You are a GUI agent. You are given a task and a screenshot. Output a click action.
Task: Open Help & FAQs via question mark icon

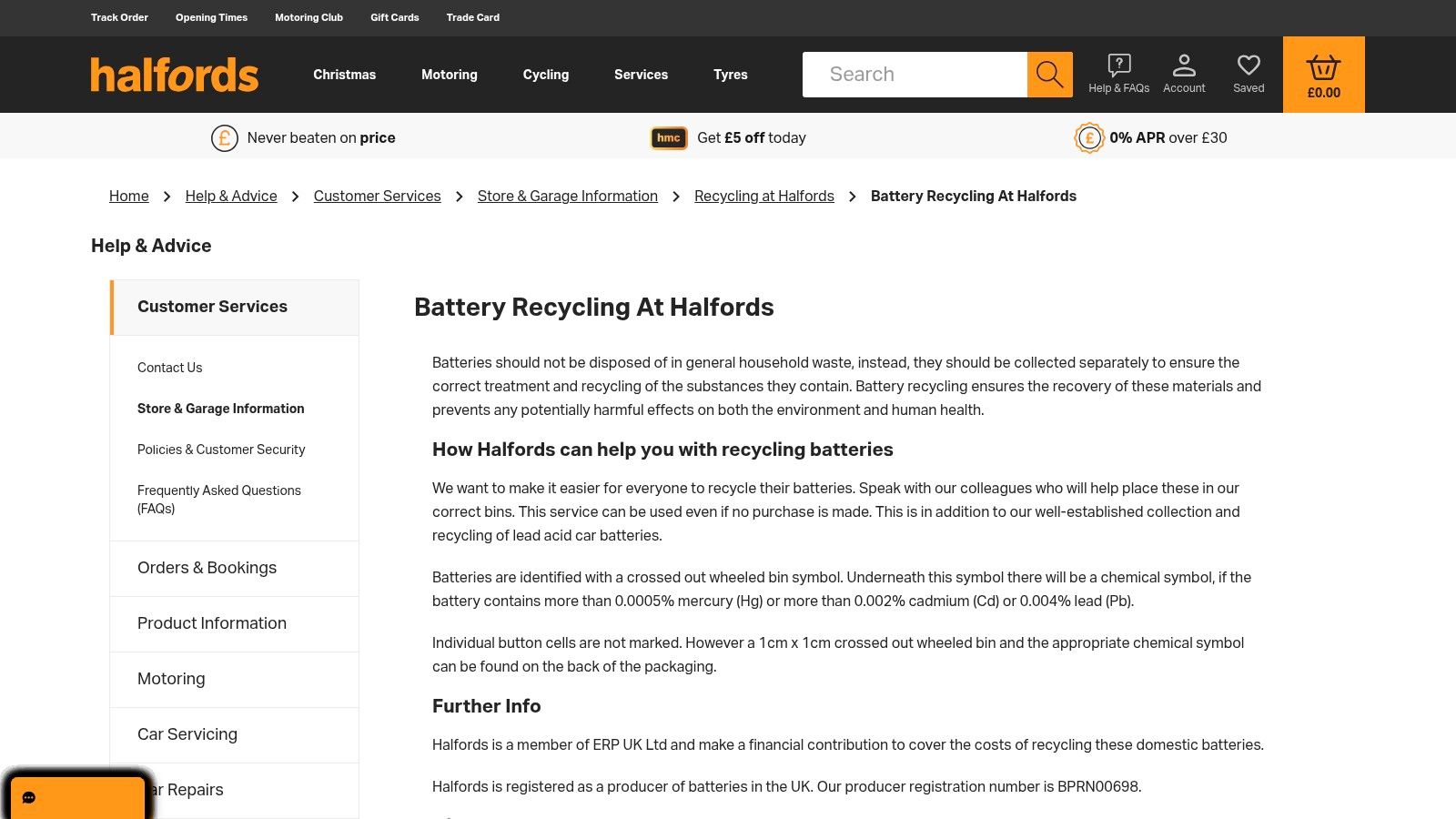point(1117,73)
